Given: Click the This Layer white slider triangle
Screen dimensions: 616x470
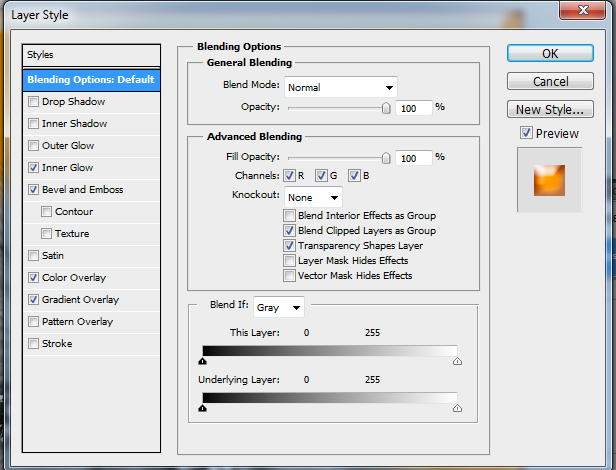Looking at the screenshot, I should (457, 362).
